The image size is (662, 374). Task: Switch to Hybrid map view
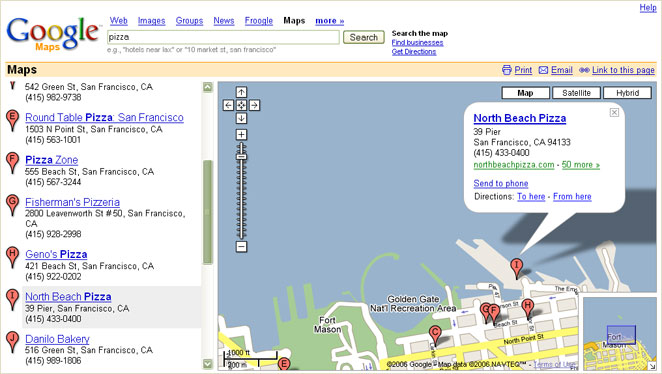tap(627, 93)
